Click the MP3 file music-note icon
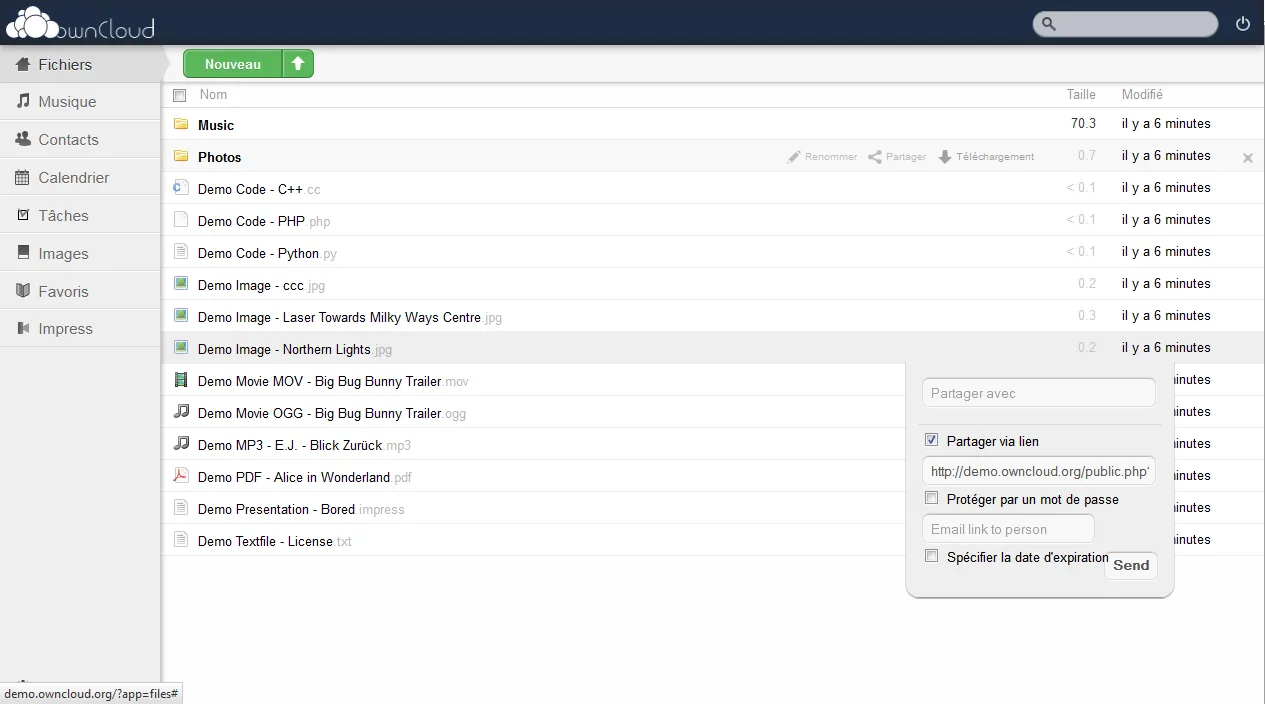 (181, 443)
